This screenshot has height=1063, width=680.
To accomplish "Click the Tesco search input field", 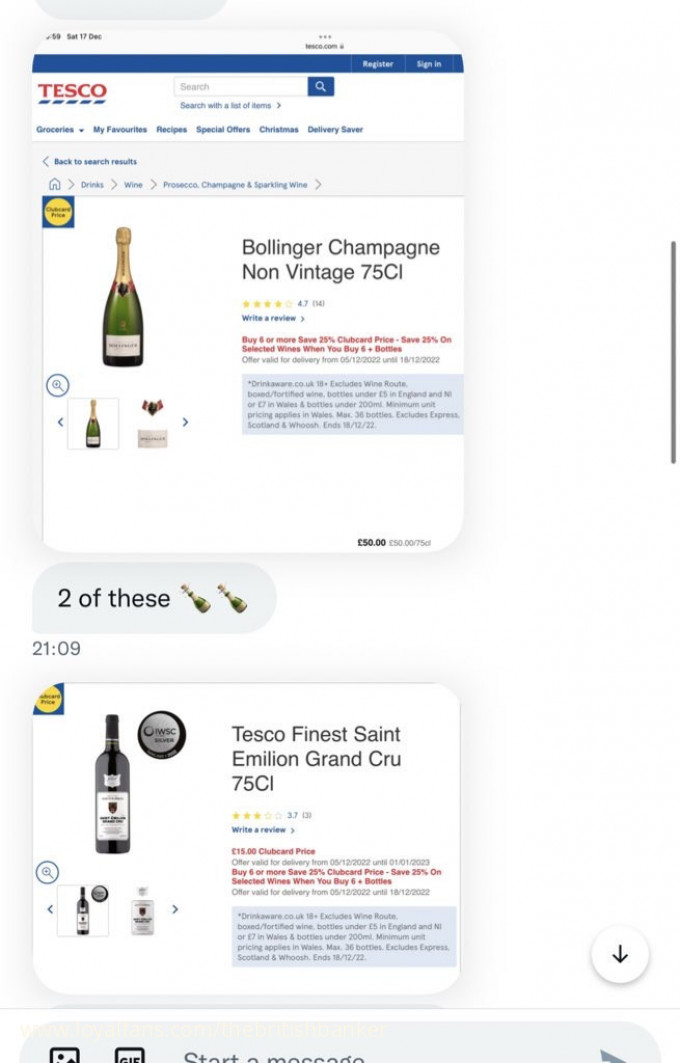I will 240,87.
